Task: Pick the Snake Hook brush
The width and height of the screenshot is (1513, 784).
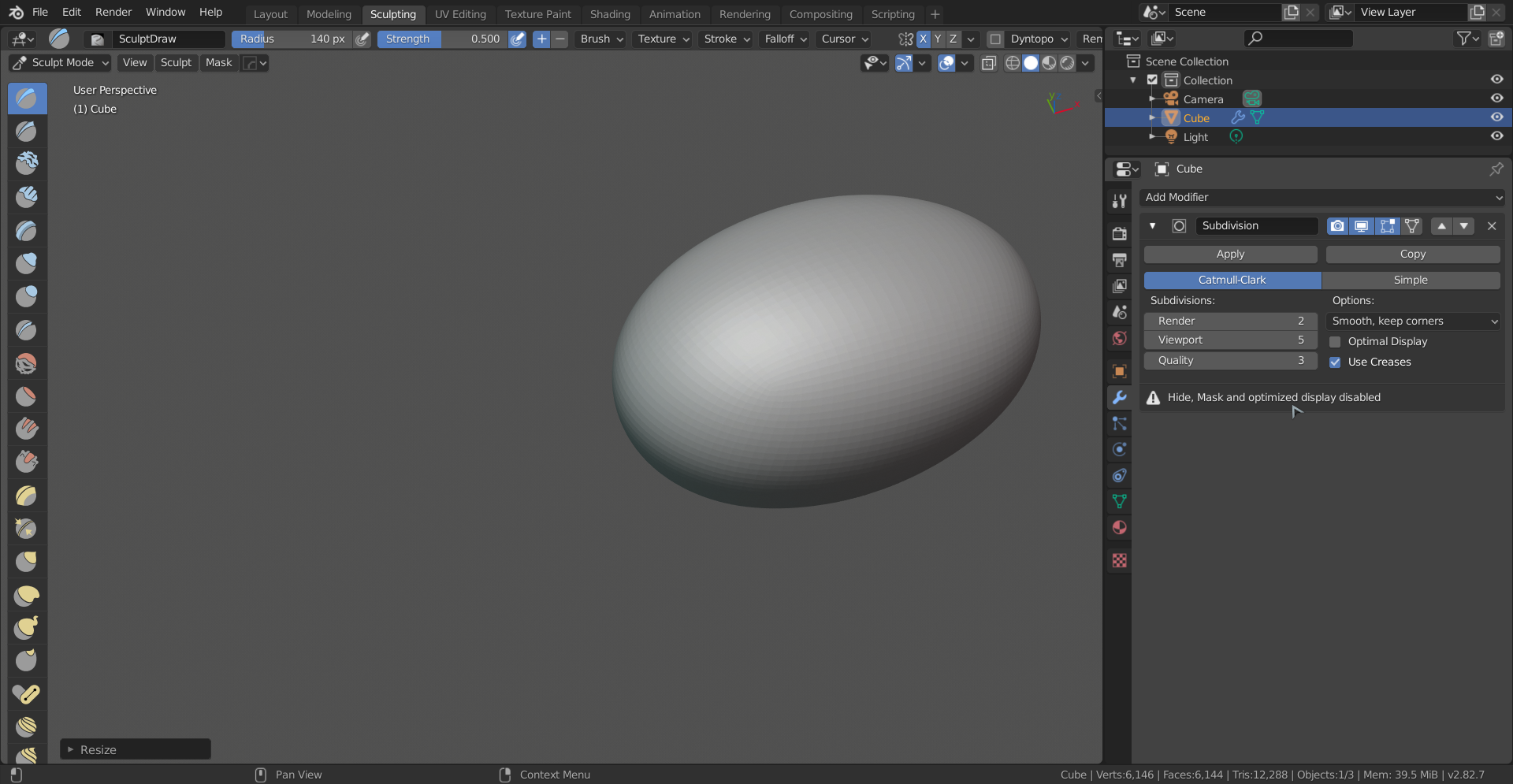Action: [27, 628]
